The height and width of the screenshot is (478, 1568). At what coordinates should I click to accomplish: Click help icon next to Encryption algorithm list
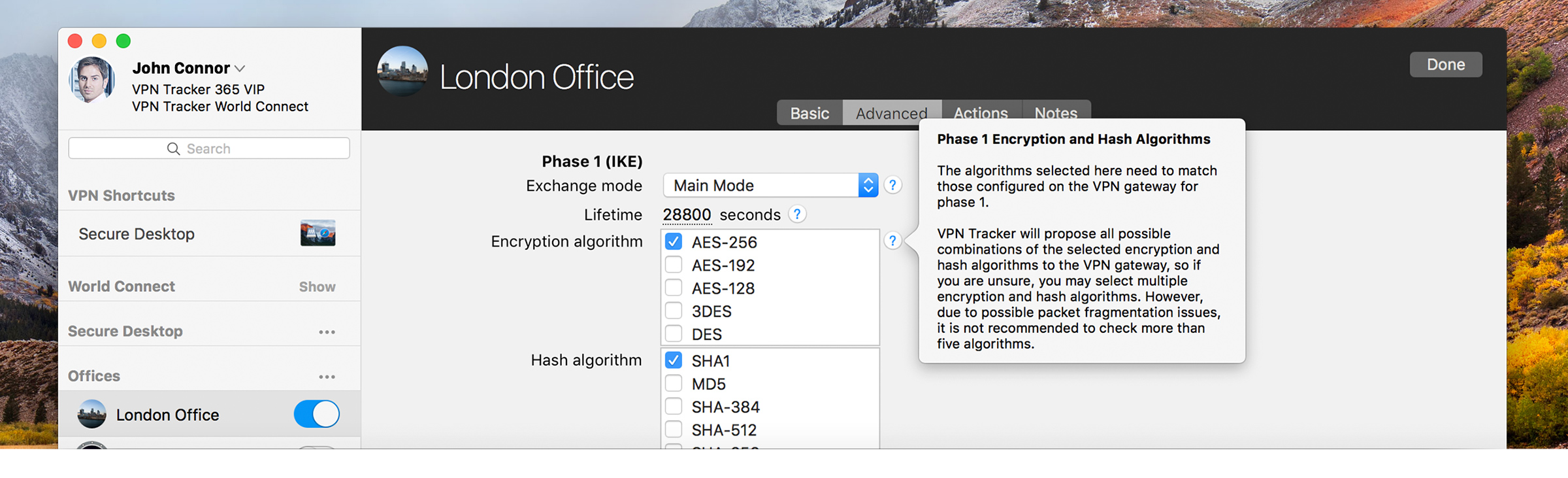(x=892, y=241)
